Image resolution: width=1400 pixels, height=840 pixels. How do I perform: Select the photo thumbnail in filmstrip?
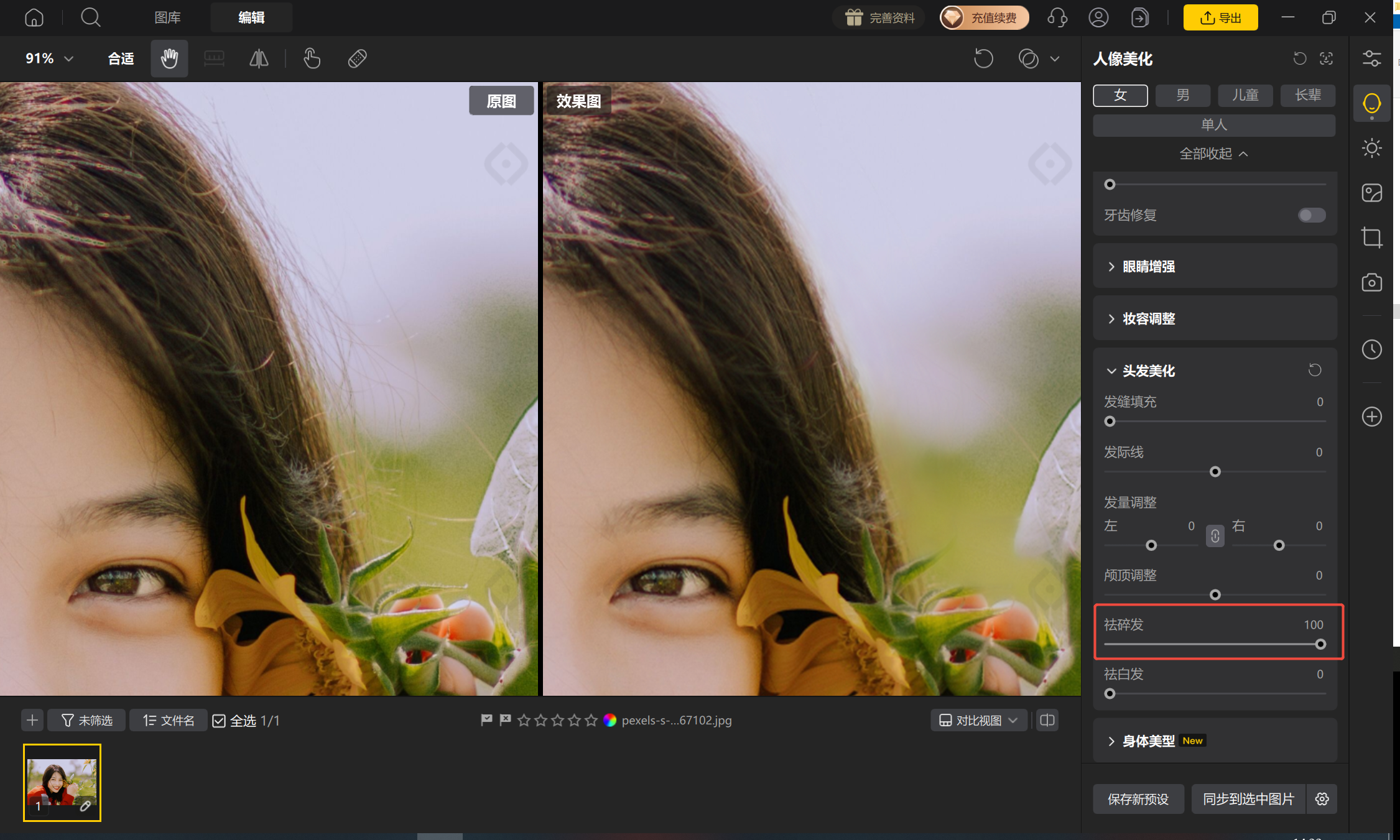click(x=62, y=783)
